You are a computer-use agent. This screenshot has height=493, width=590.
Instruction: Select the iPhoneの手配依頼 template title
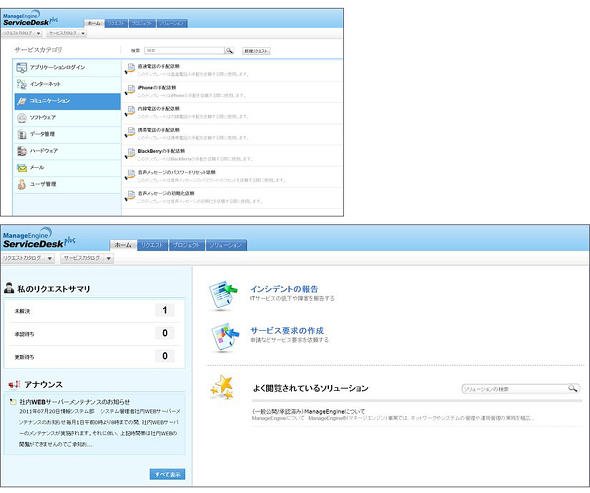(x=157, y=87)
